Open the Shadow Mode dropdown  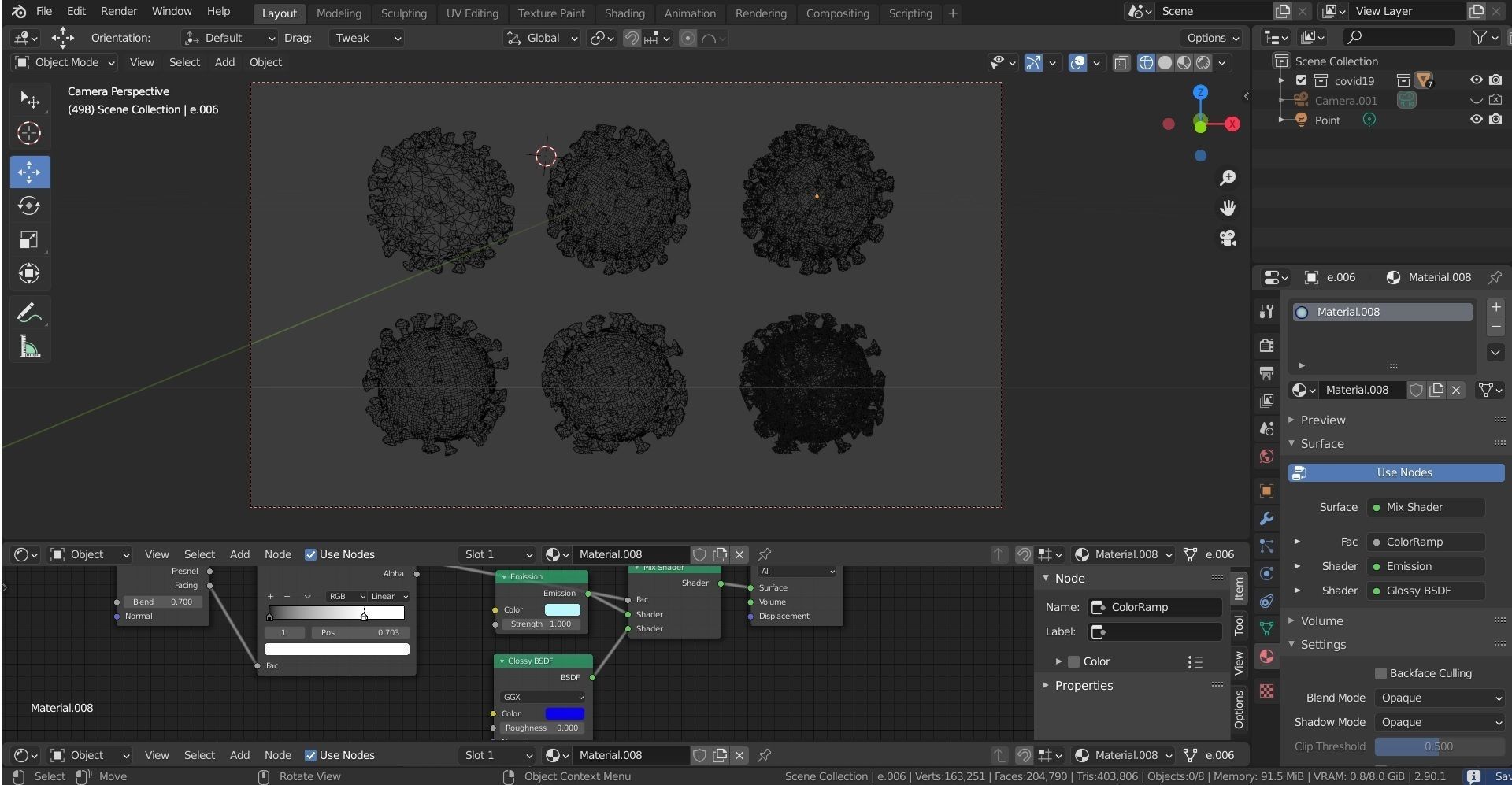[1440, 722]
